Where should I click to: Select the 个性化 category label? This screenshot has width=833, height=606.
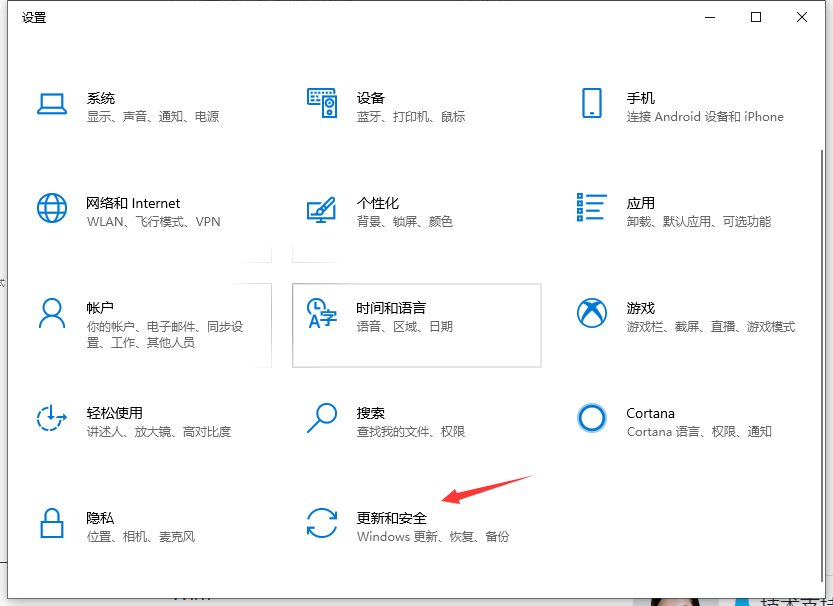coord(378,203)
